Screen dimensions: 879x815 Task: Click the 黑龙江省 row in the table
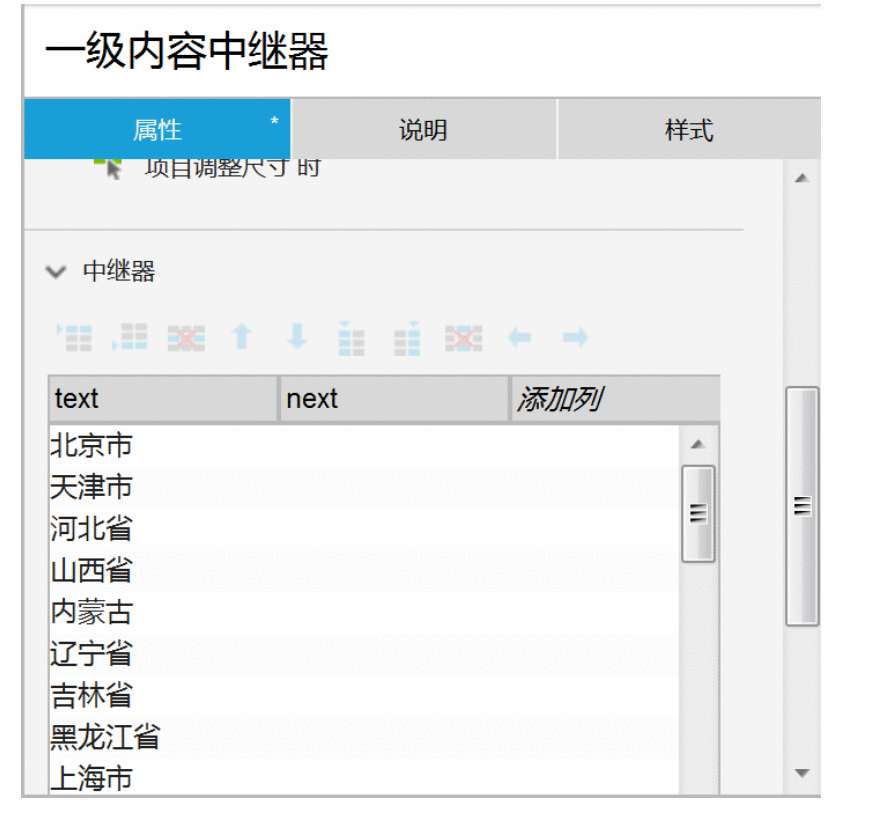(105, 737)
